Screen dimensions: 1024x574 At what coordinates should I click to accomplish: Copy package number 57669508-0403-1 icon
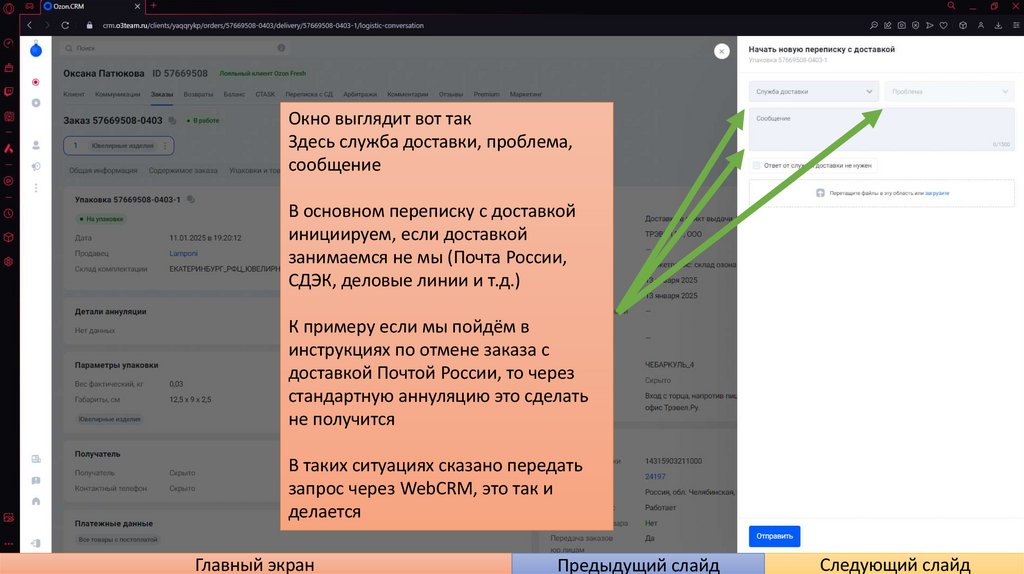[191, 199]
